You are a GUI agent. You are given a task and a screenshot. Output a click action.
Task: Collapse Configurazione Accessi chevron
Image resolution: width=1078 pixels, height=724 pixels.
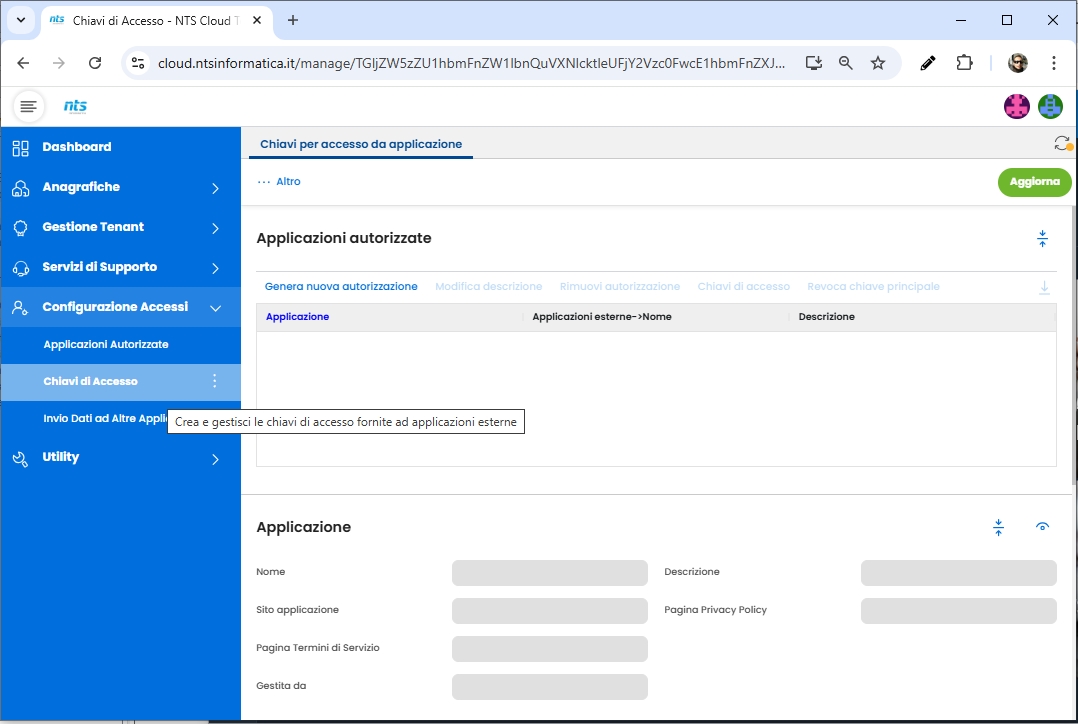[x=215, y=308]
